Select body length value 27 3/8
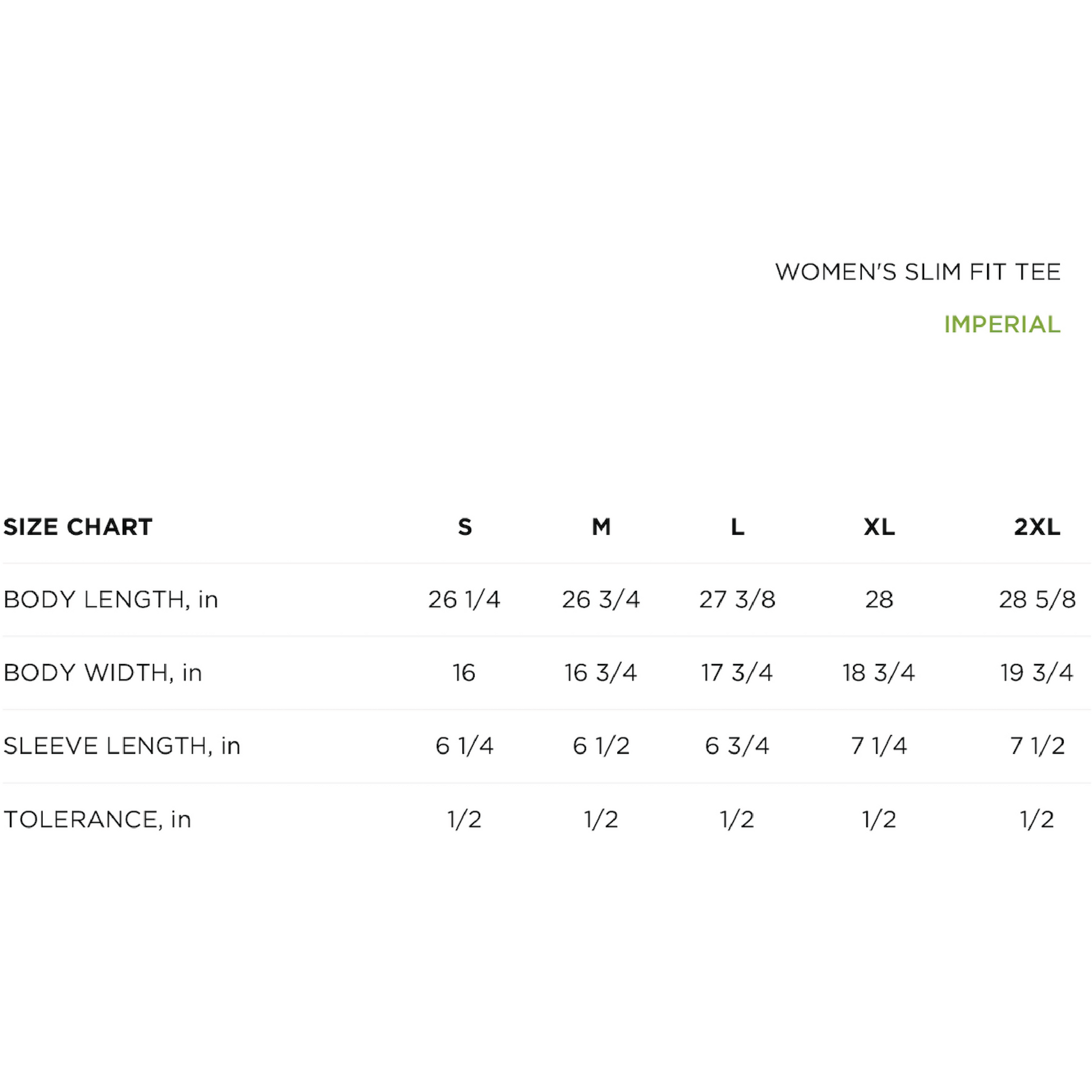Viewport: 1092px width, 1092px height. pos(737,600)
